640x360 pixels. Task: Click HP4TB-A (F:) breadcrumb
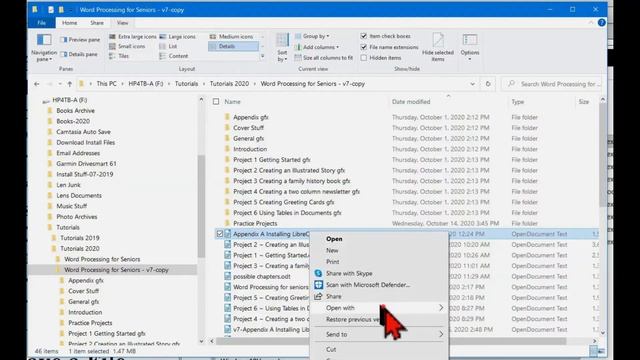tap(146, 84)
